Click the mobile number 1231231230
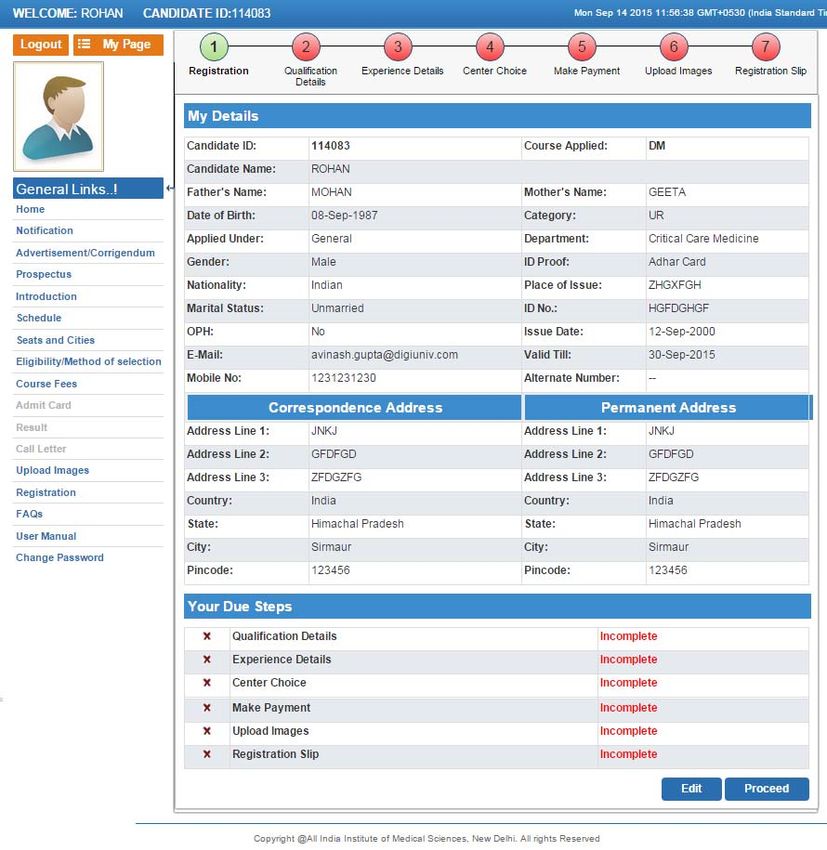Screen dimensions: 827x850 coord(344,378)
